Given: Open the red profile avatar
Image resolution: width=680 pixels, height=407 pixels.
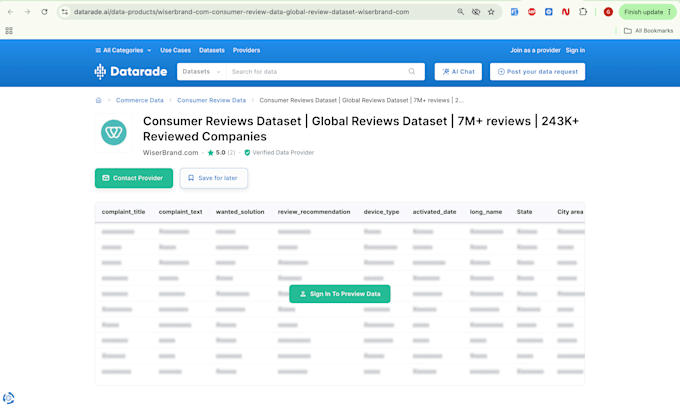Looking at the screenshot, I should 608,12.
